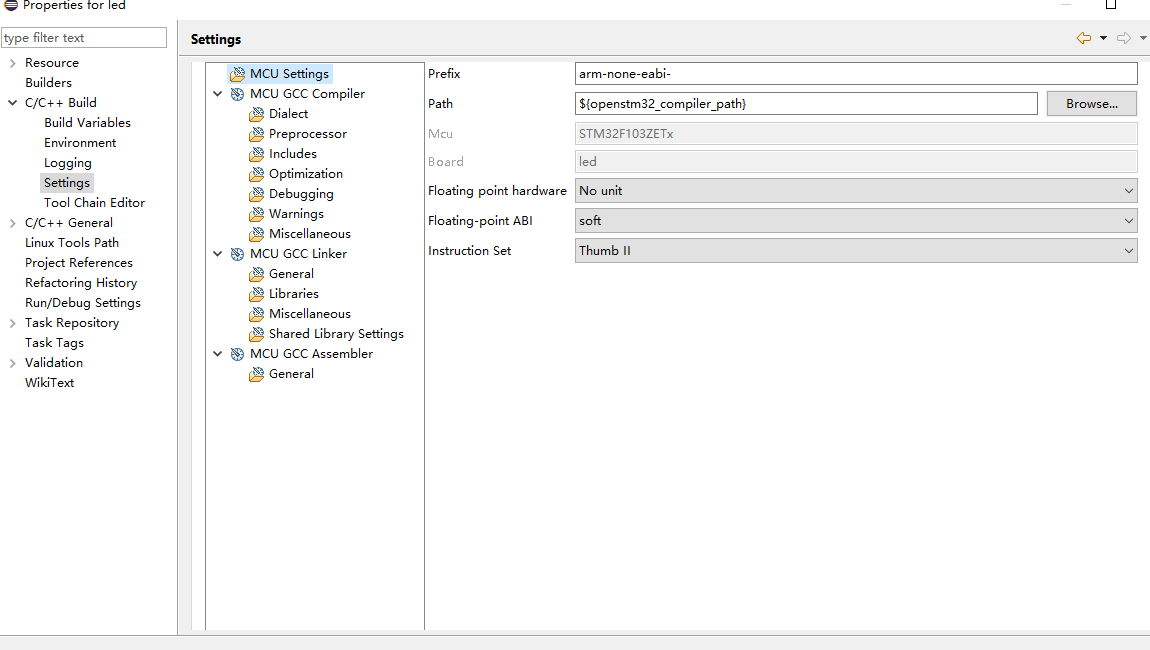Screen dimensions: 1150x650
Task: Open Refactoring History page
Action: point(81,282)
